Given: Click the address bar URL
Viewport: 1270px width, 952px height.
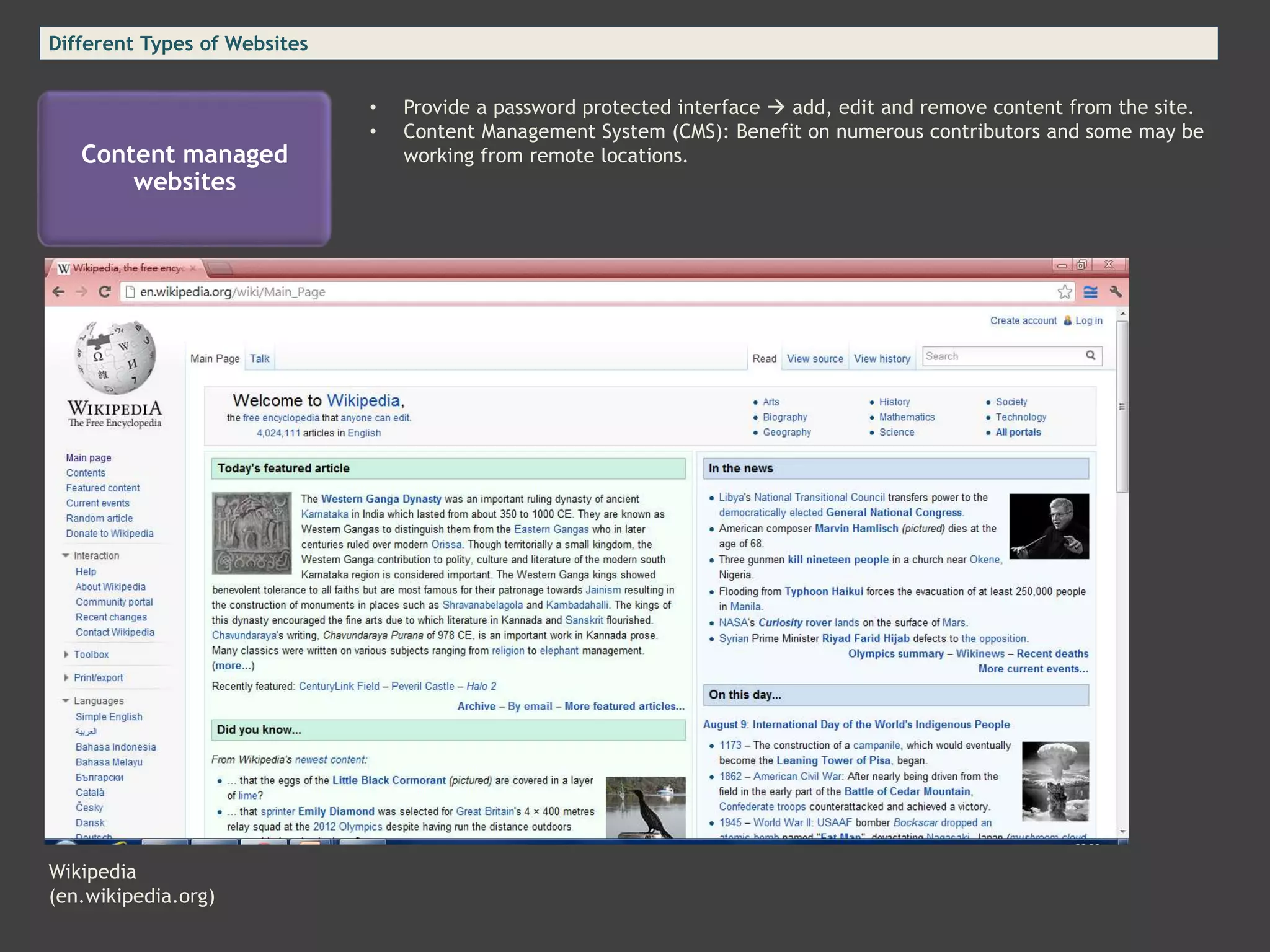Looking at the screenshot, I should pyautogui.click(x=233, y=291).
